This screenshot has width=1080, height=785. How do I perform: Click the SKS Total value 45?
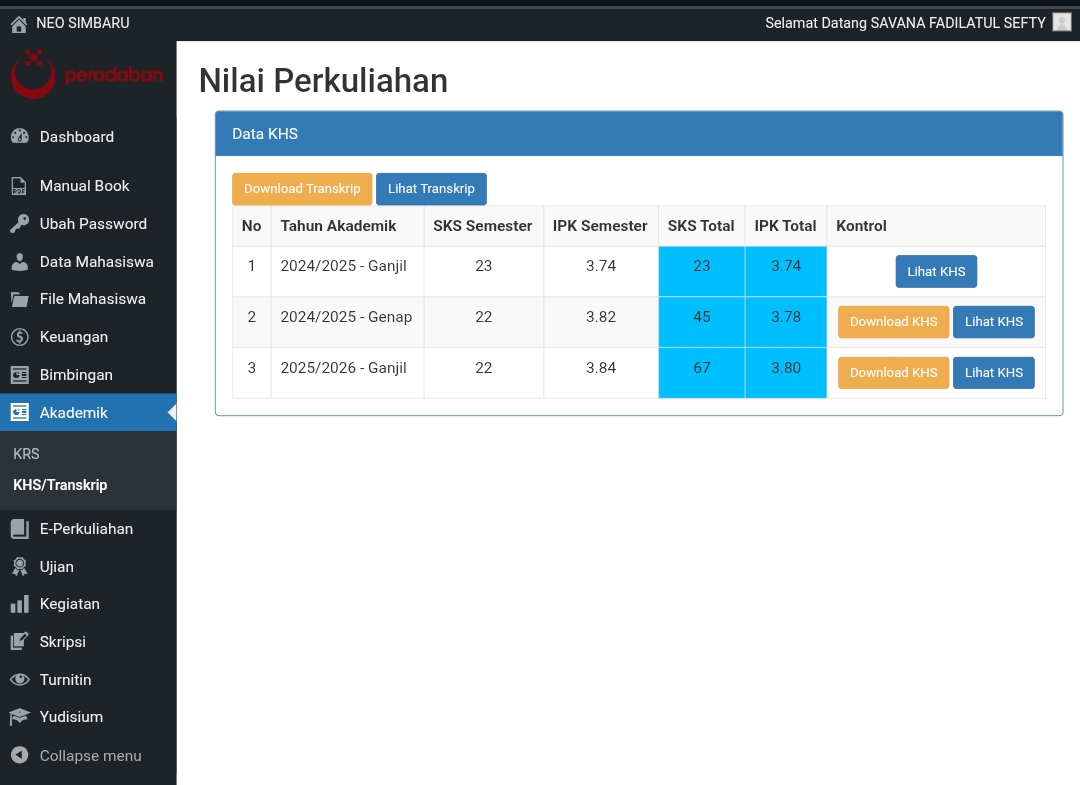coord(701,317)
